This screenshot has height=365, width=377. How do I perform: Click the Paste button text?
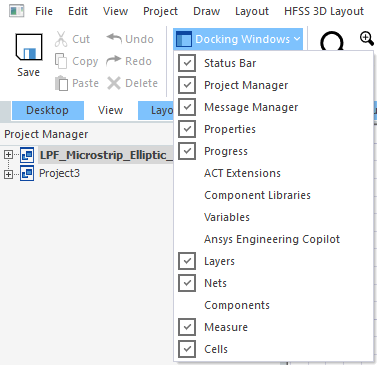[85, 83]
